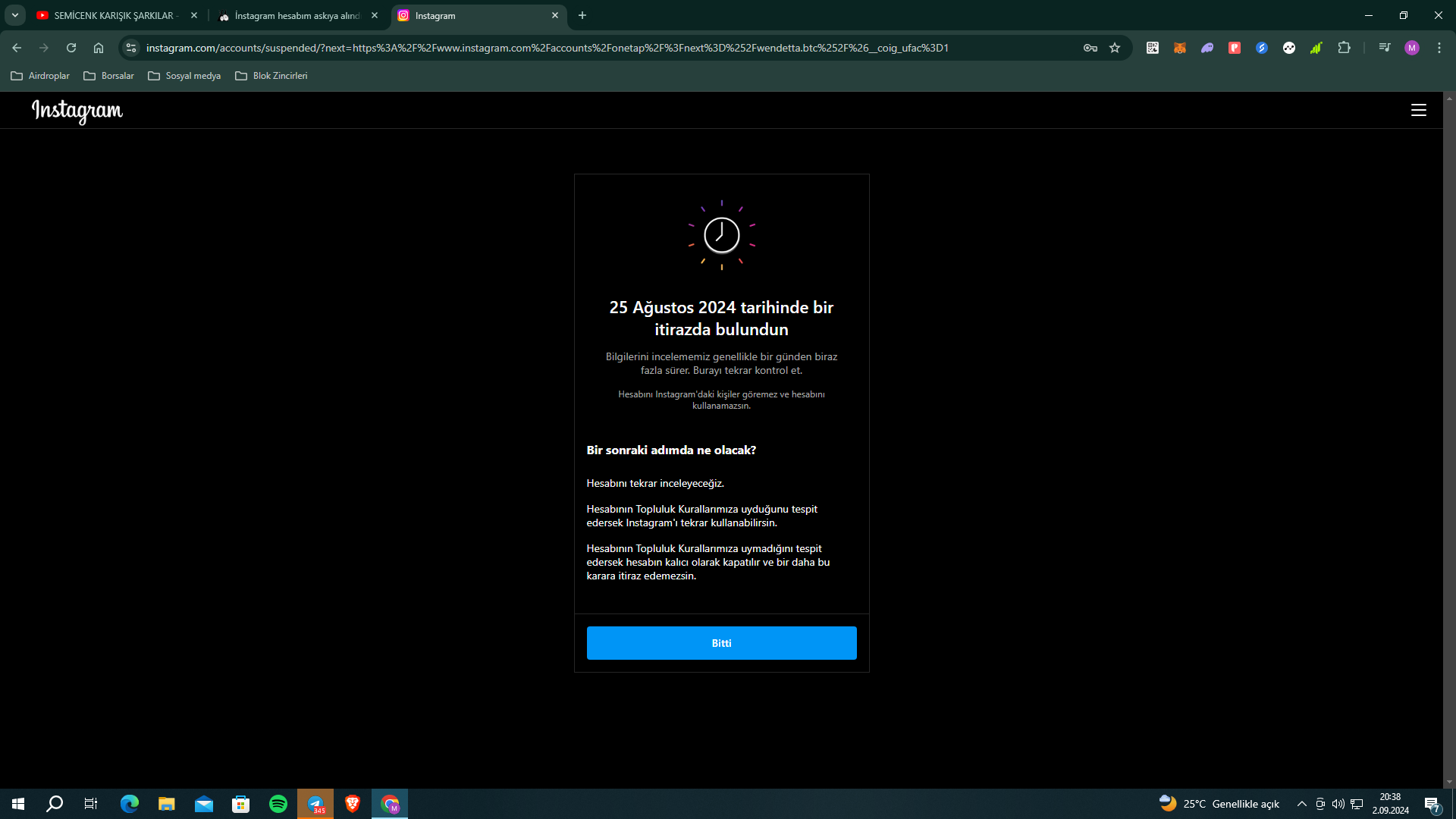Open the white round face extension icon
This screenshot has width=1456, height=819.
click(x=1289, y=48)
